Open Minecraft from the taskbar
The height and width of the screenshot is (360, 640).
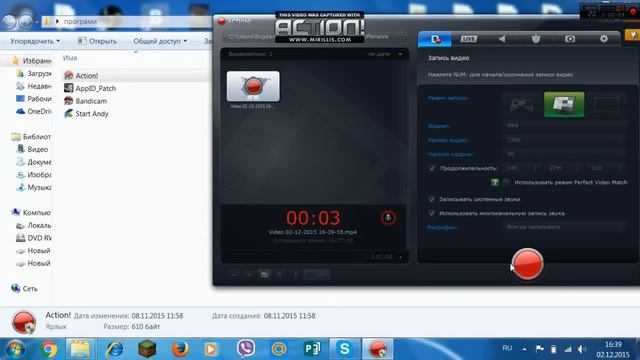click(x=147, y=349)
